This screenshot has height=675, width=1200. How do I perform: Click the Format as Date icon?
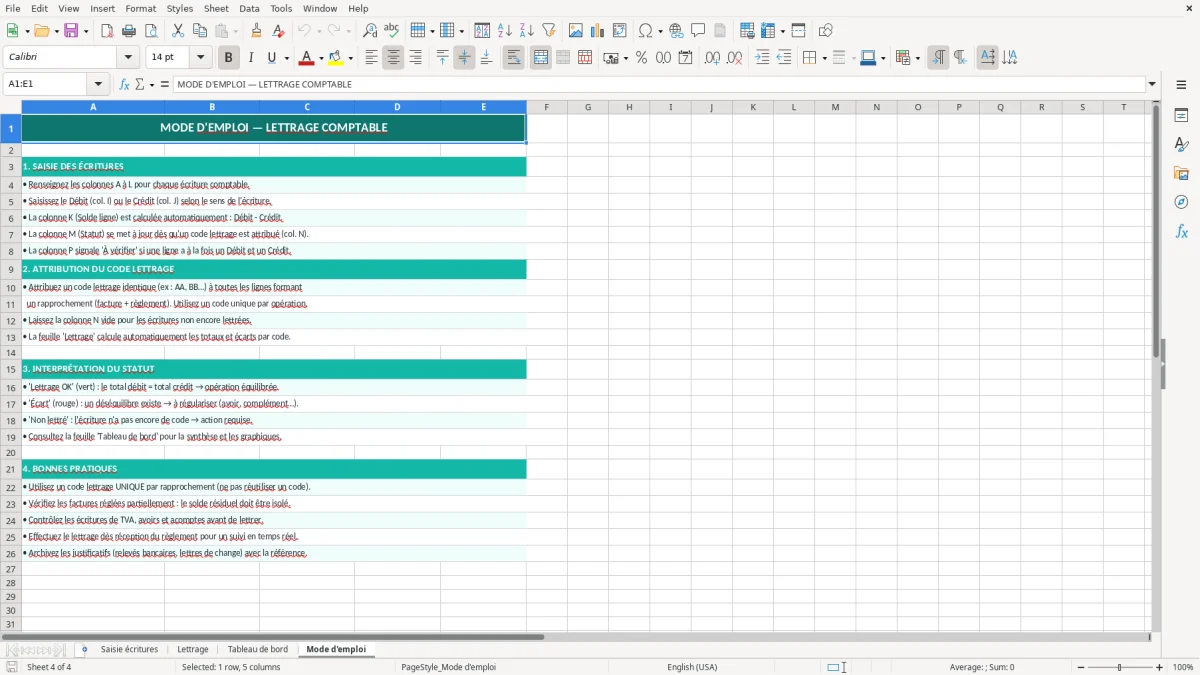[x=685, y=58]
